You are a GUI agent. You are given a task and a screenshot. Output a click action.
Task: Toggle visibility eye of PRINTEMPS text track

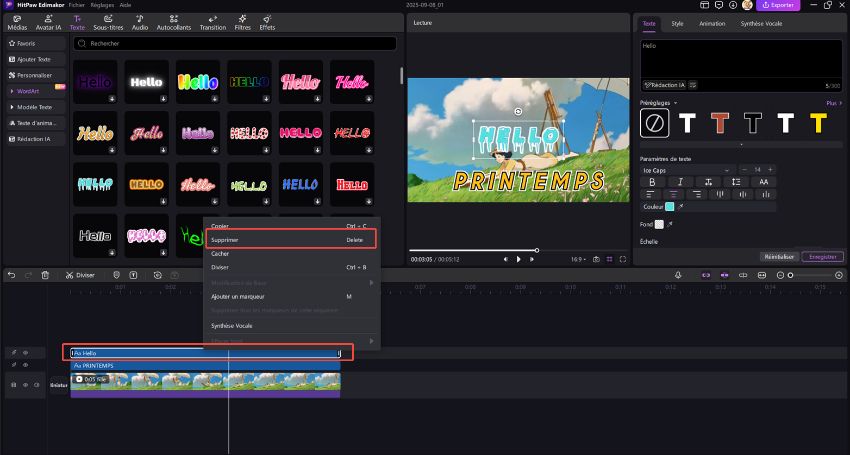pyautogui.click(x=25, y=366)
